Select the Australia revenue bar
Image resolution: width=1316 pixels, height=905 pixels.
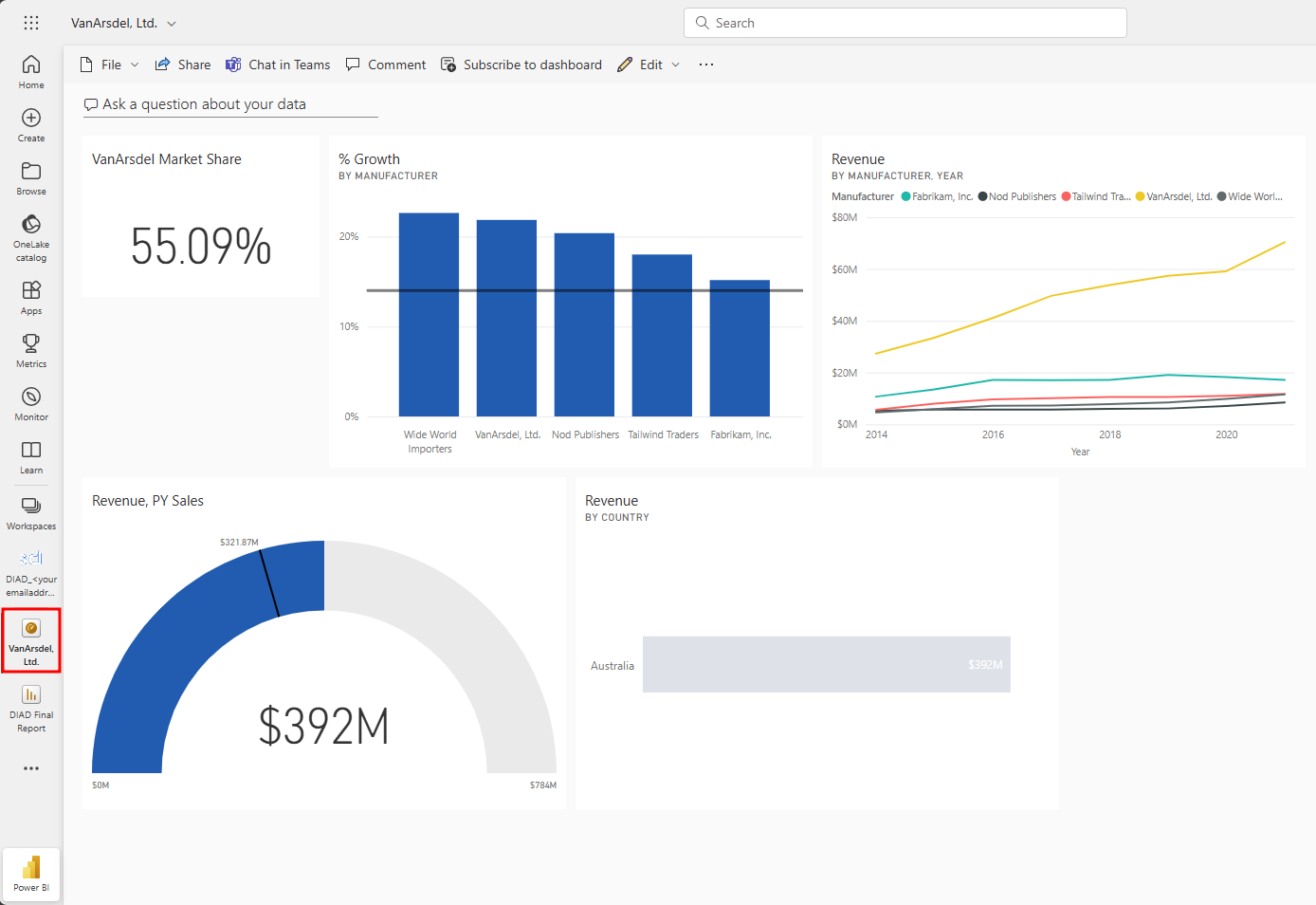827,664
